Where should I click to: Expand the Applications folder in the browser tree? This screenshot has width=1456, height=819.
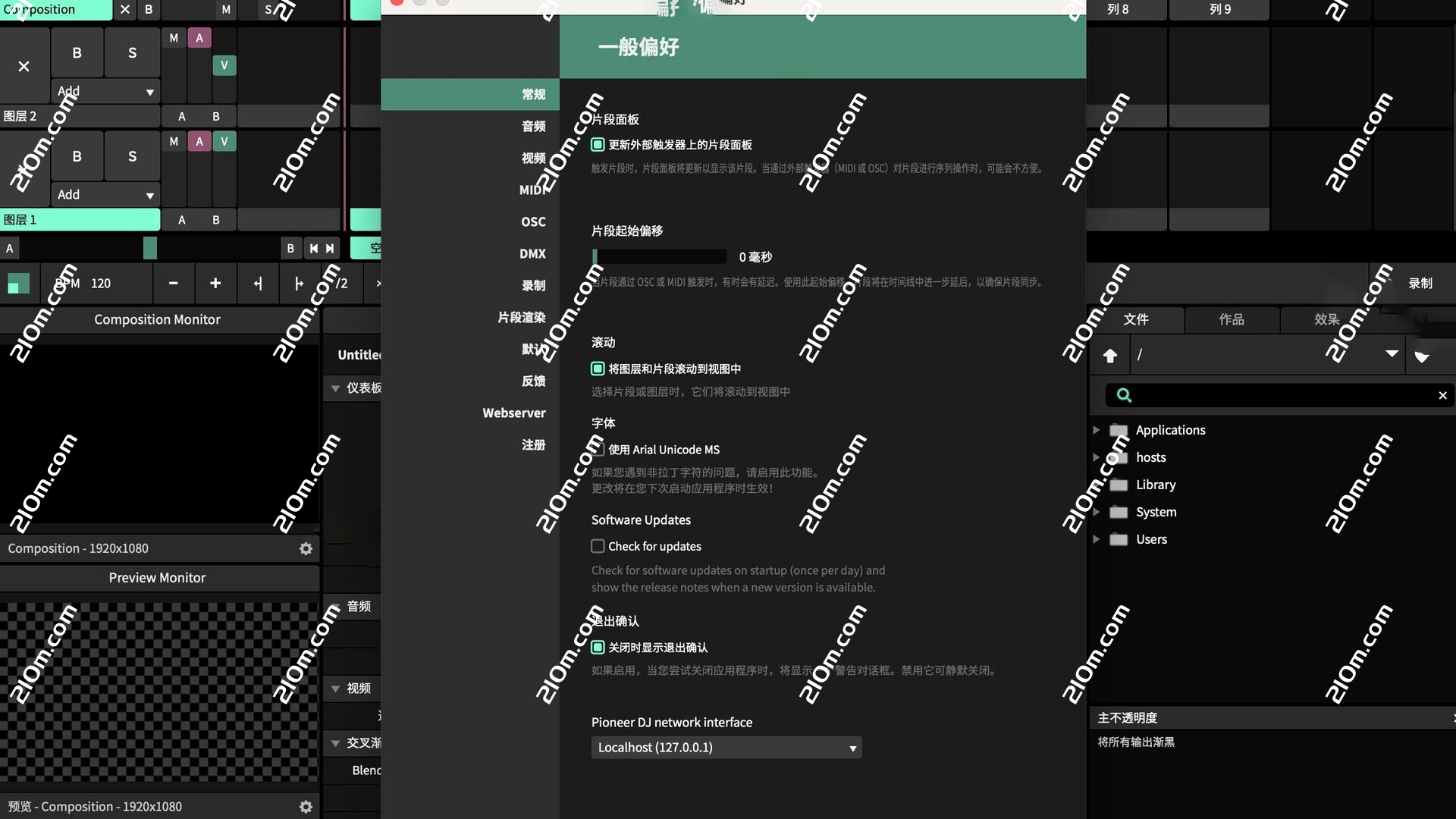coord(1097,430)
